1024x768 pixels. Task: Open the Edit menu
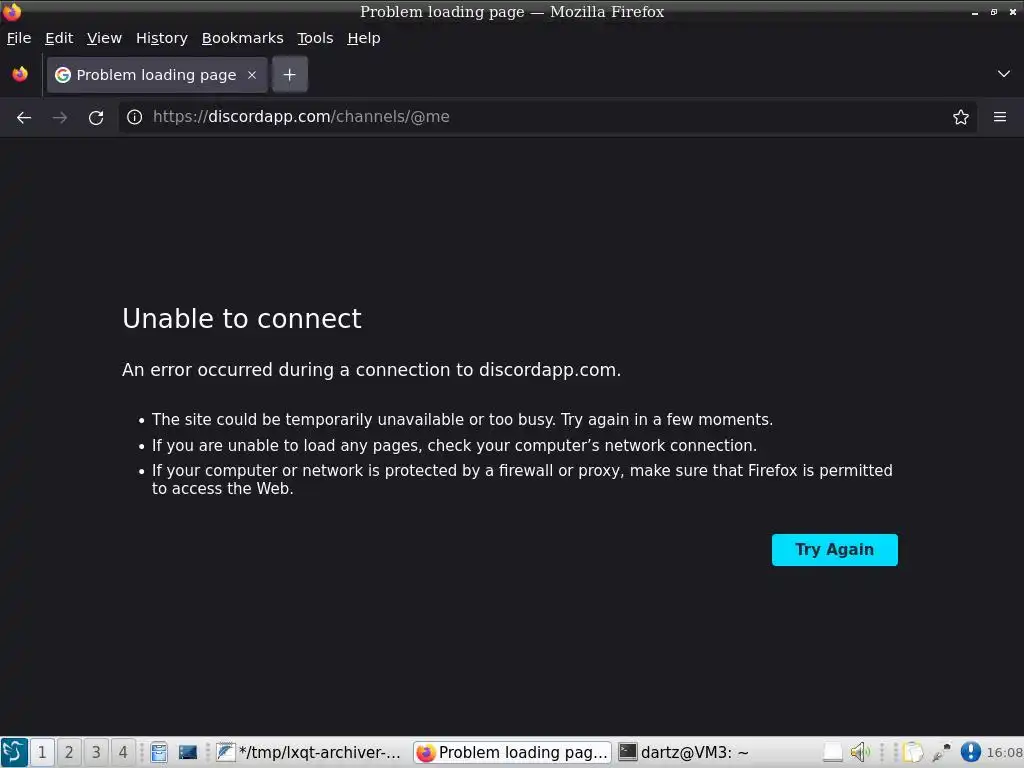pyautogui.click(x=59, y=38)
